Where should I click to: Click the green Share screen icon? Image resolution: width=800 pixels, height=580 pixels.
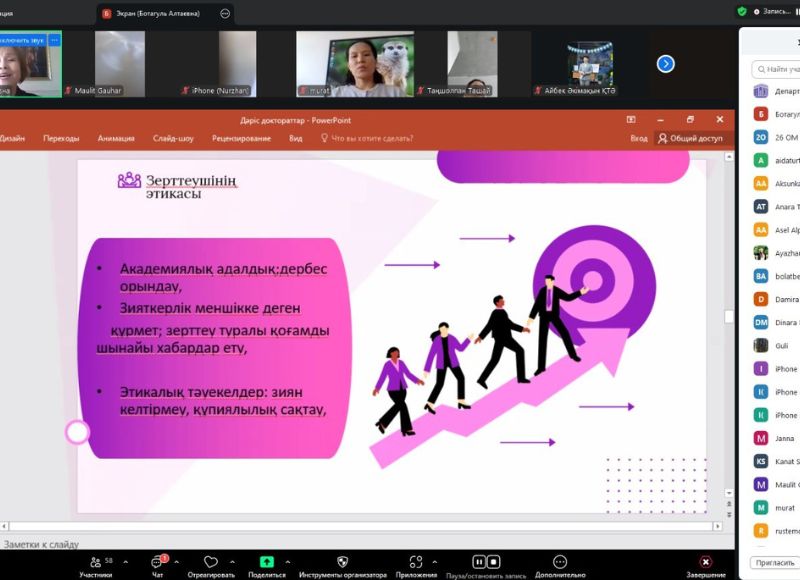(266, 561)
